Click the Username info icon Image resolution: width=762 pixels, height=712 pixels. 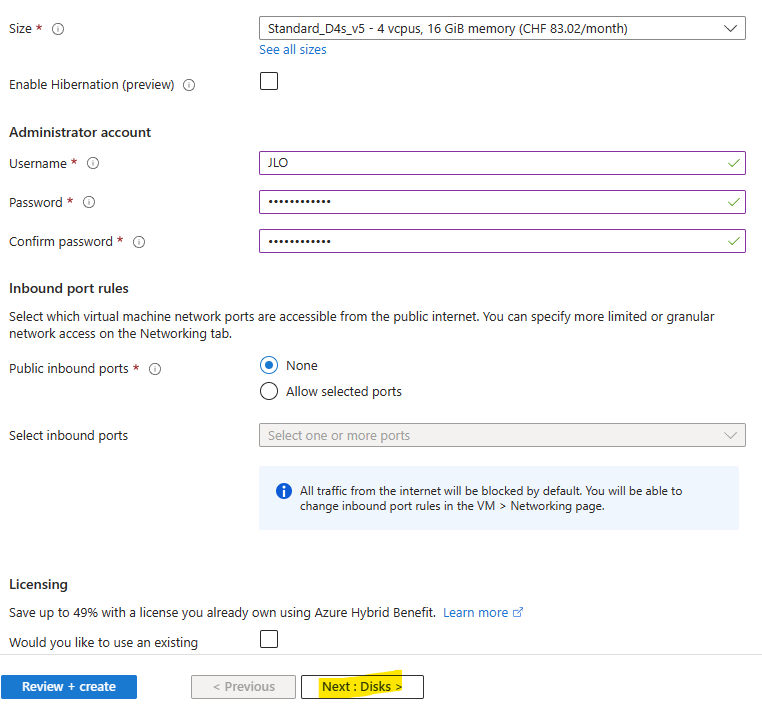tap(93, 163)
